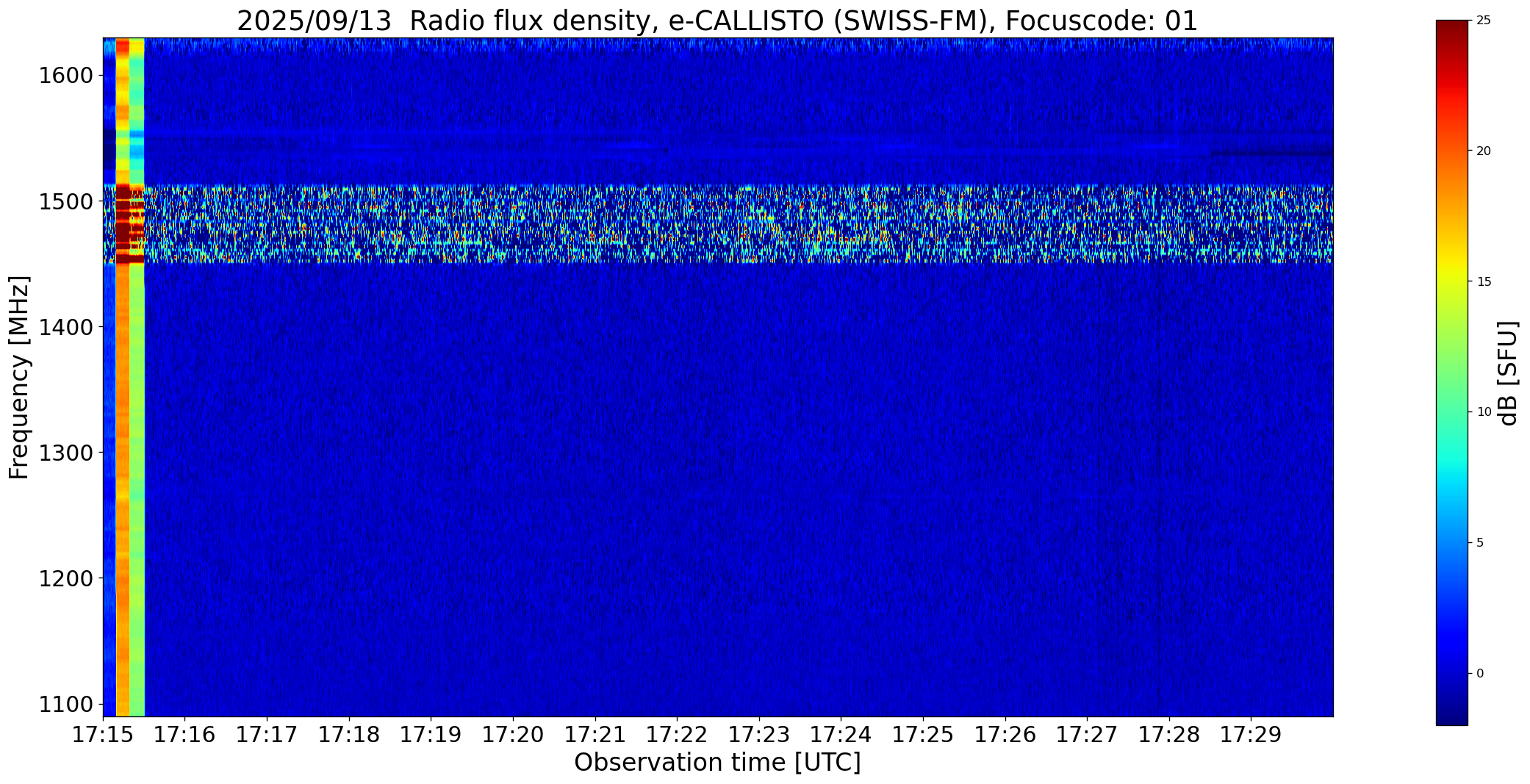Click the 17:27 time tick label
Screen dimensions: 1530x784
click(1087, 734)
